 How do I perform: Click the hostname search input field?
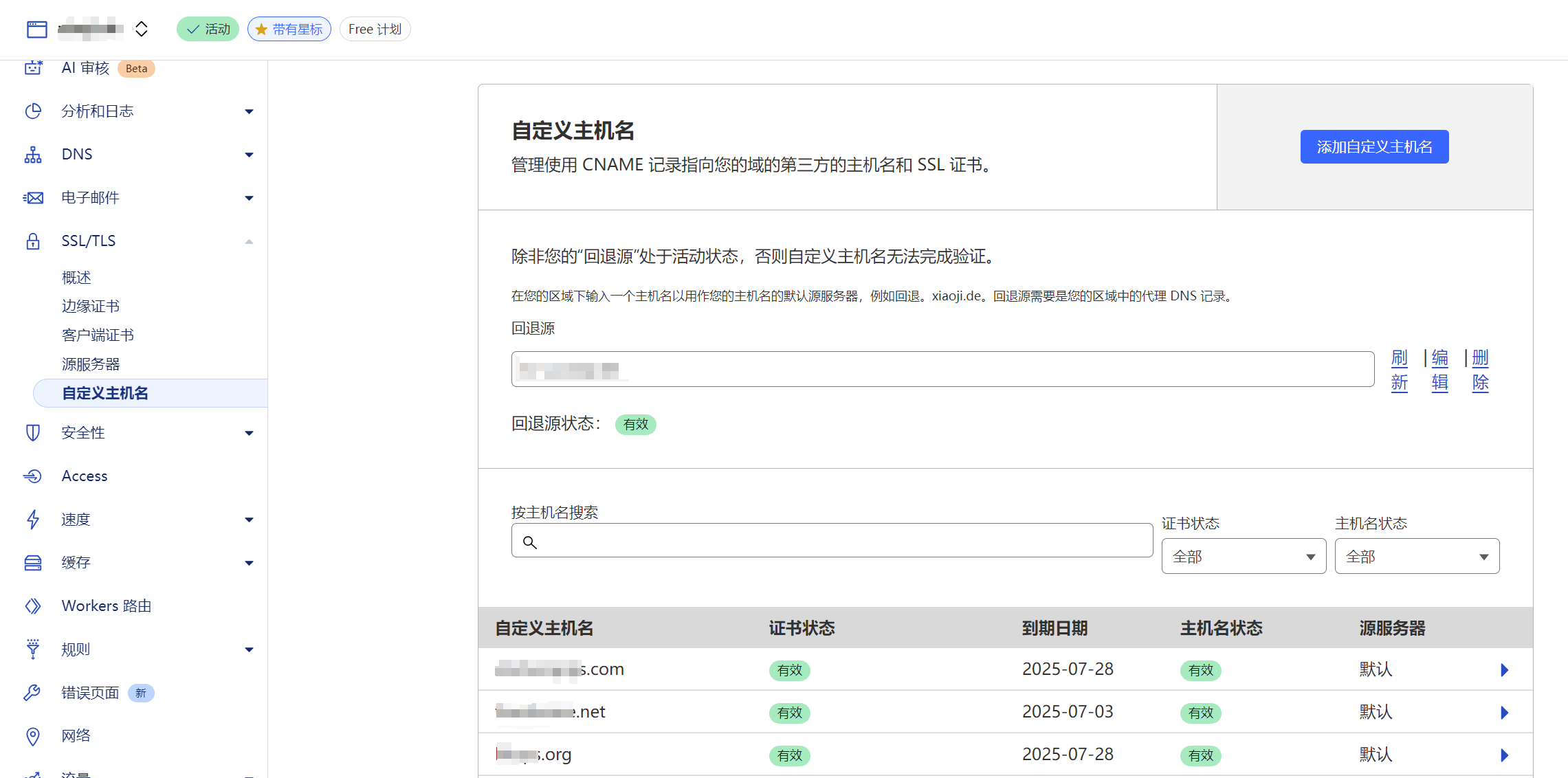coord(832,542)
